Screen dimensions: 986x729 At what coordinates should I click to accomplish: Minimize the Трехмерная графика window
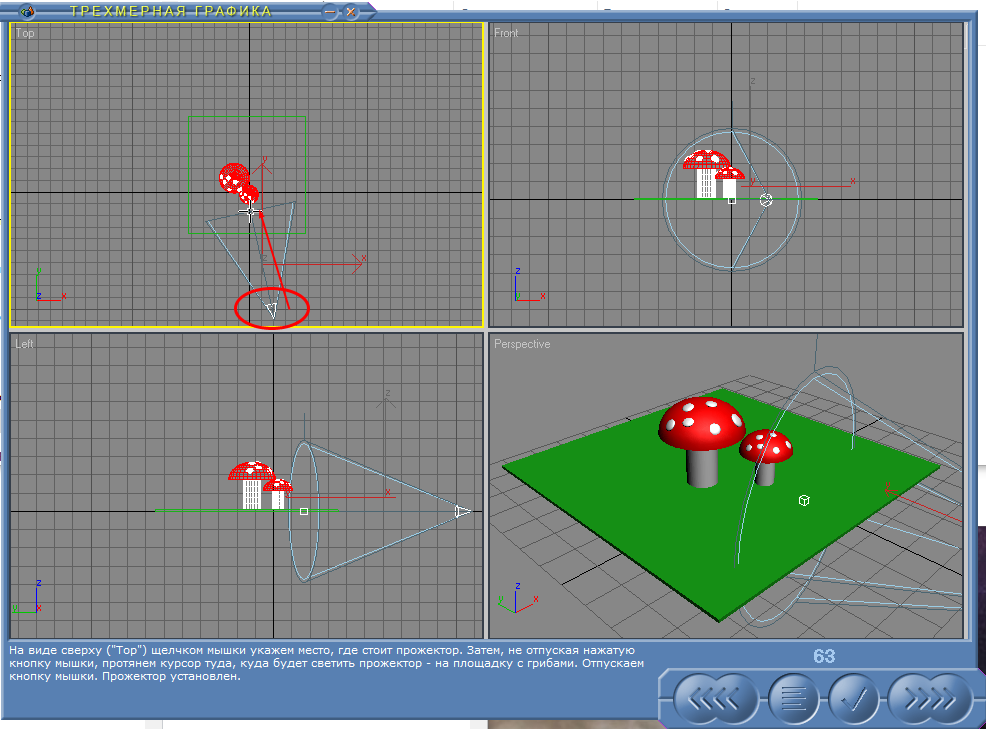tap(330, 12)
